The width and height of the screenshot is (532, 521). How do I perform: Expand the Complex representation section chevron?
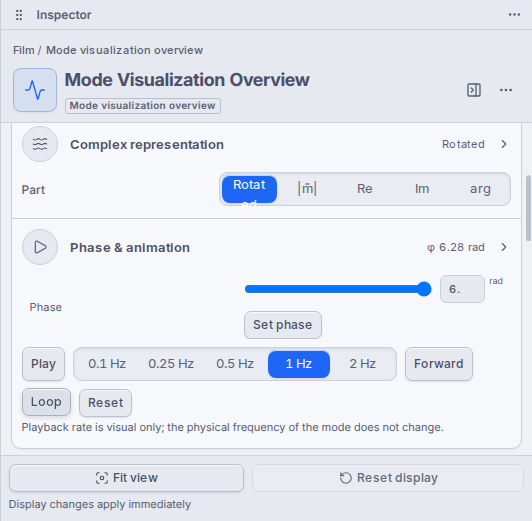pyautogui.click(x=504, y=144)
